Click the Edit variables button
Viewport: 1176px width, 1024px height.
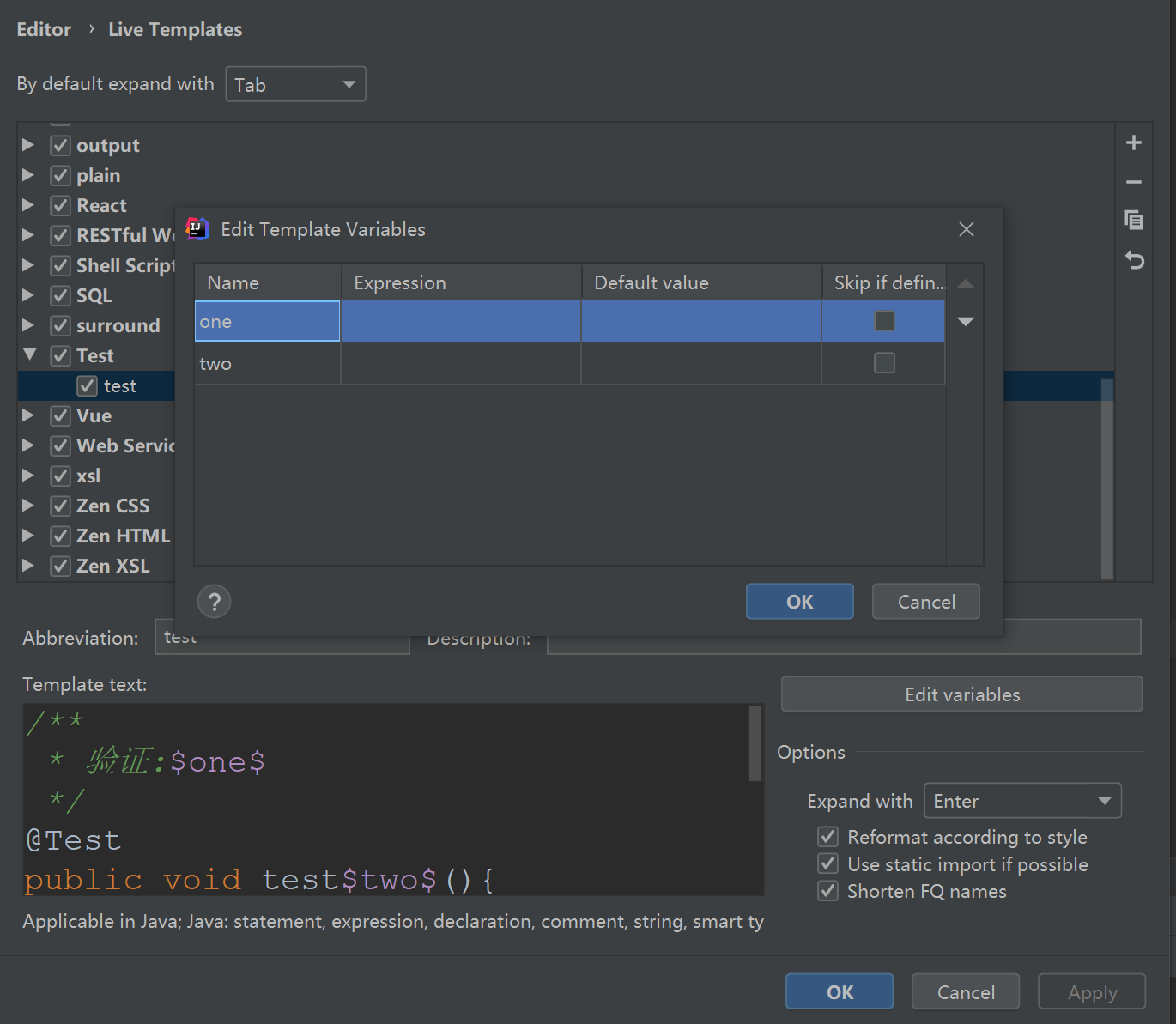click(x=962, y=694)
